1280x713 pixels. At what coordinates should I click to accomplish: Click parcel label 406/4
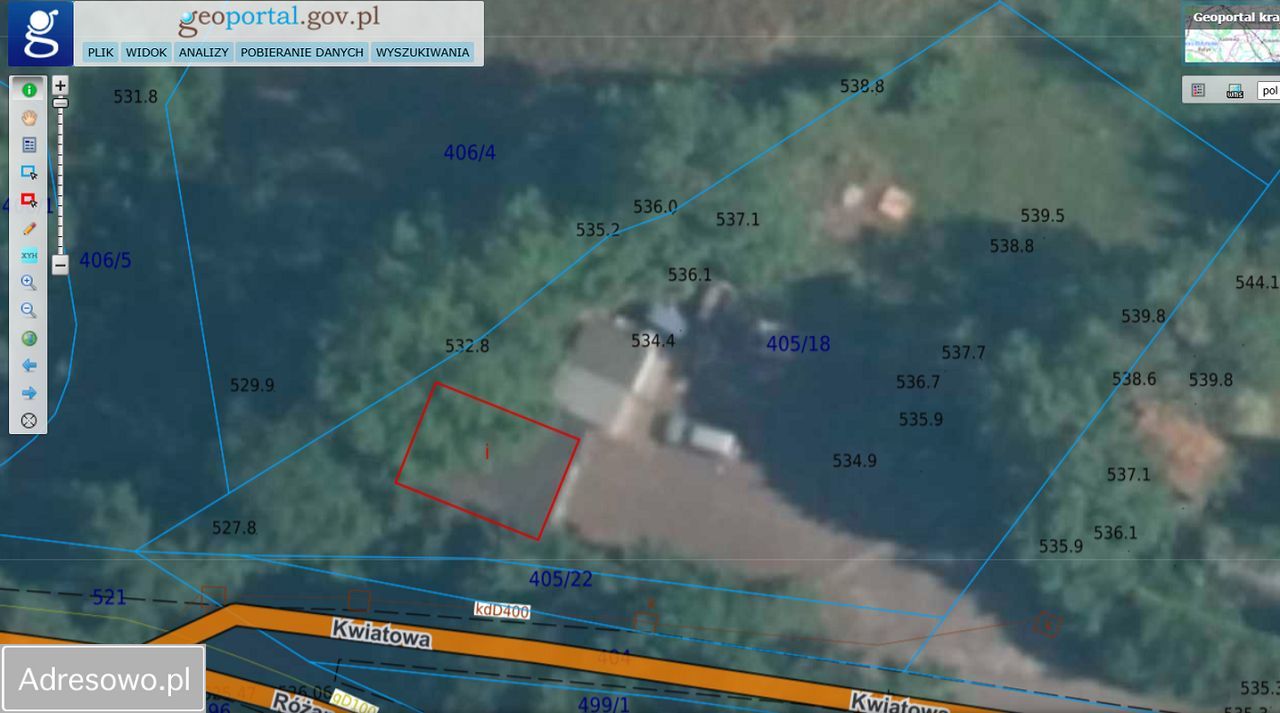click(469, 152)
